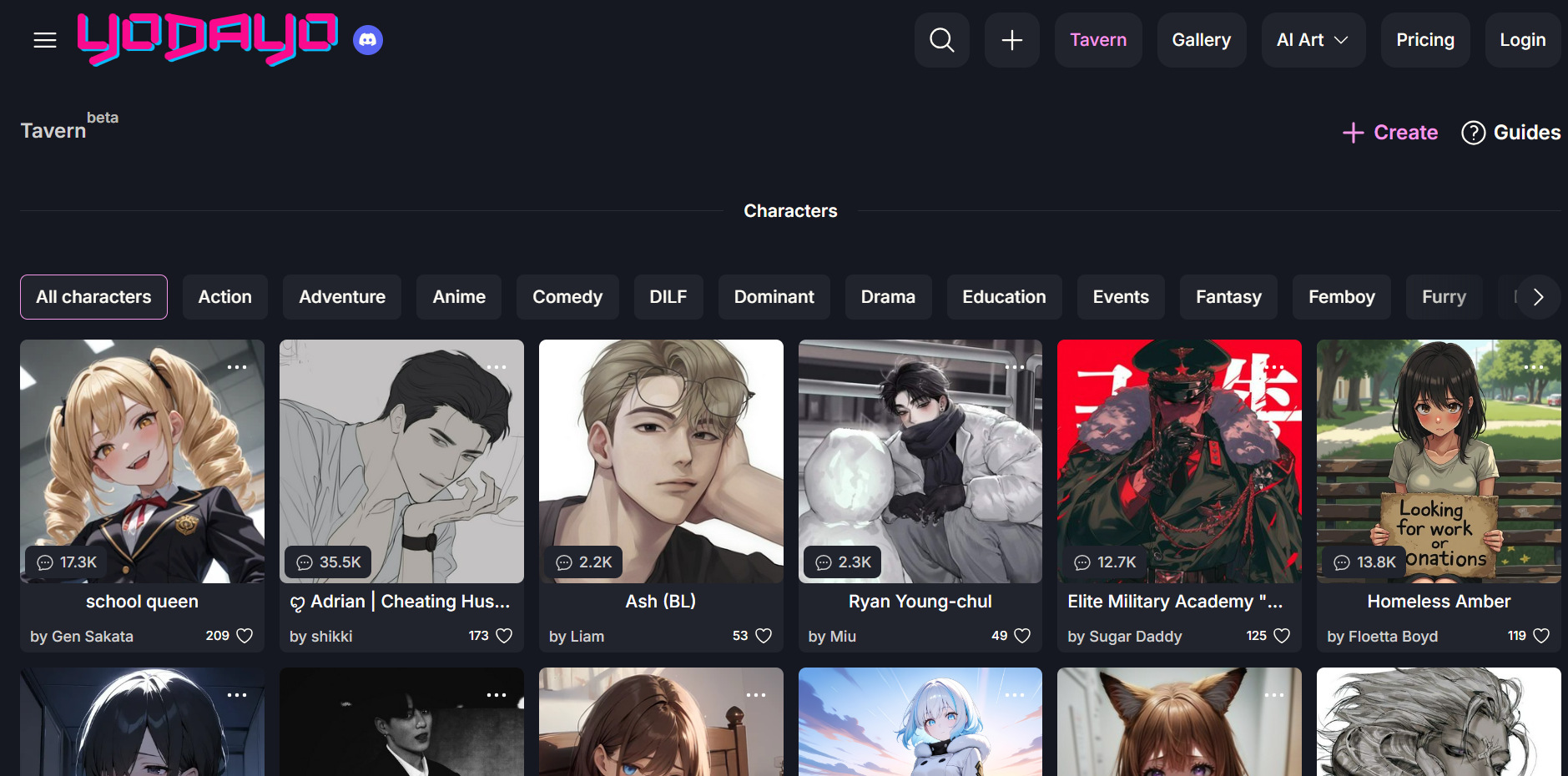Filter by Fantasy category
Image resolution: width=1568 pixels, height=776 pixels.
coord(1228,297)
